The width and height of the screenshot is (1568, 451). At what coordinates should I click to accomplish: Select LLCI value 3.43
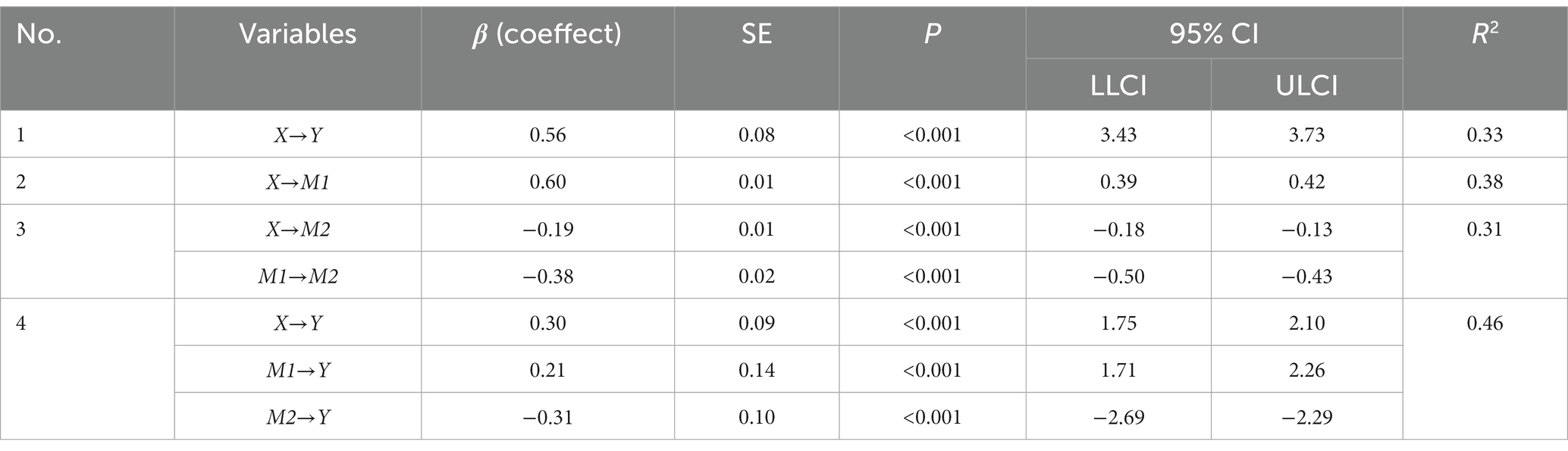(x=1118, y=135)
